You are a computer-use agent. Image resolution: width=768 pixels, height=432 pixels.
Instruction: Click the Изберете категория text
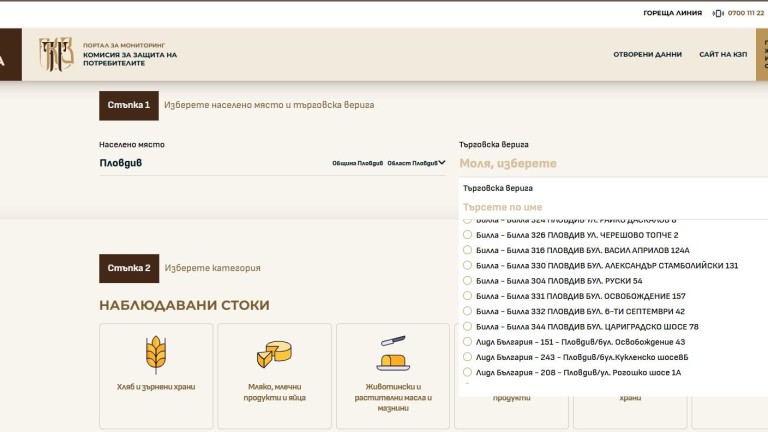pos(212,268)
